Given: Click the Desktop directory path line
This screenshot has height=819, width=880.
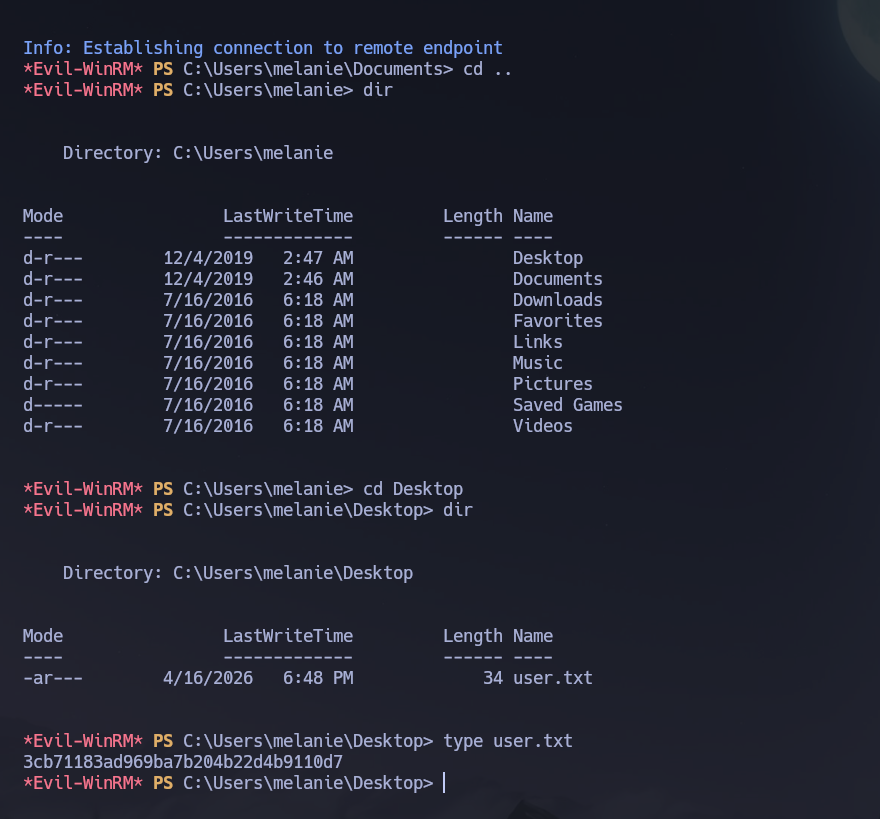Looking at the screenshot, I should point(237,572).
